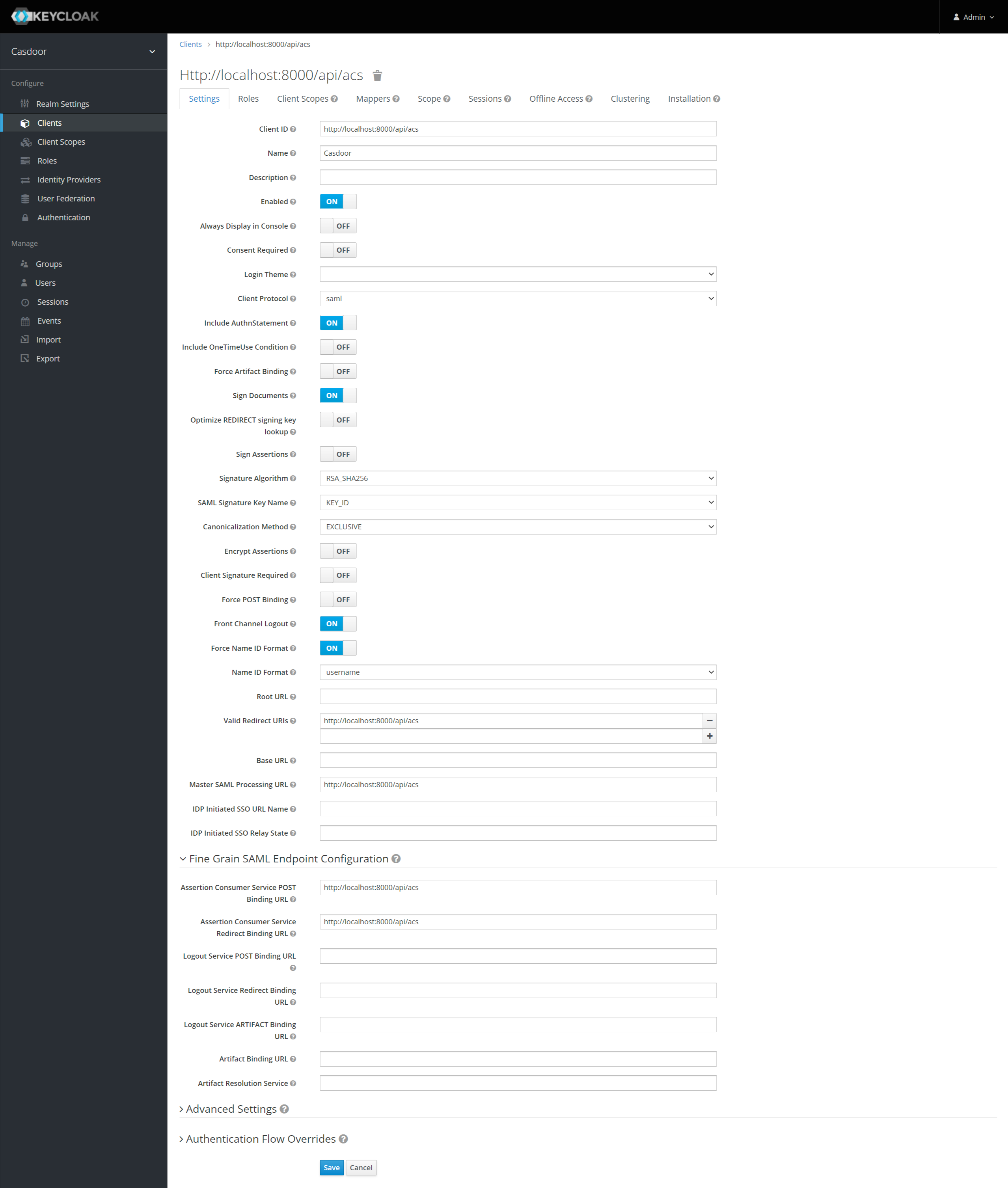The width and height of the screenshot is (1008, 1188).
Task: Click the Groups manage section icon
Action: pyautogui.click(x=25, y=264)
